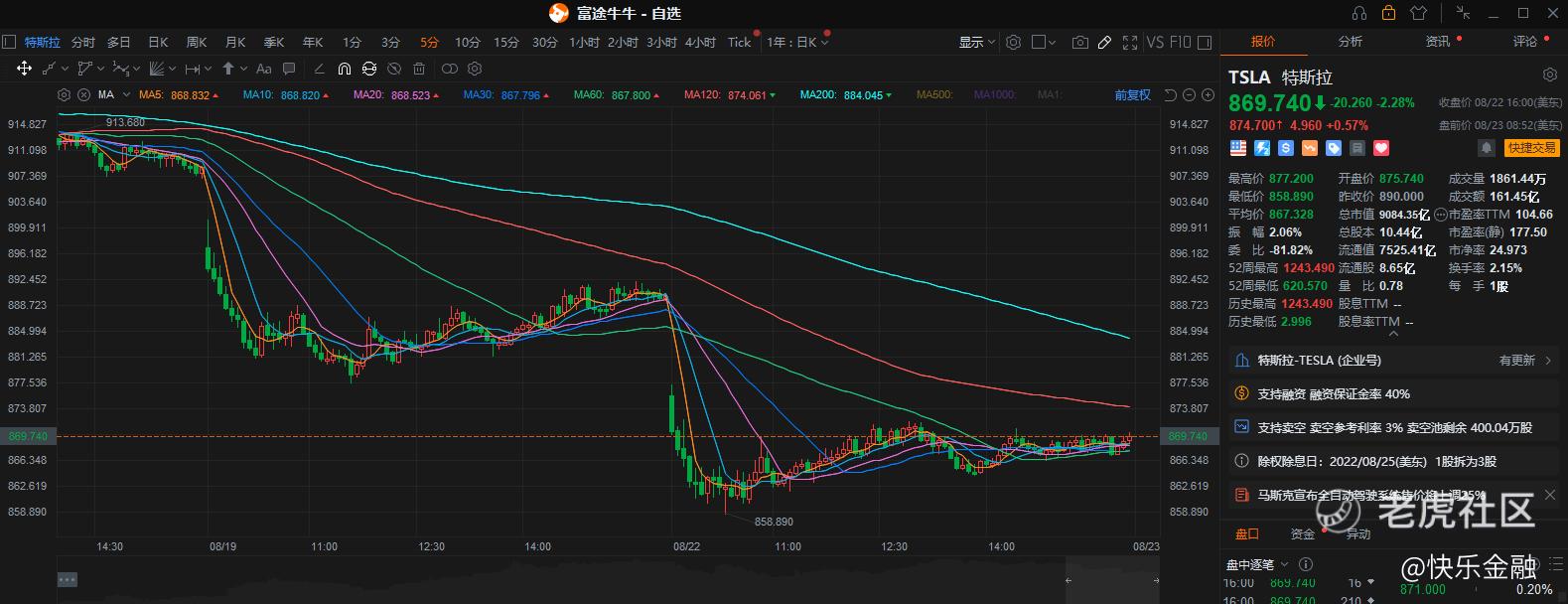Click the fullscreen expand chart icon
The width and height of the screenshot is (1568, 604).
click(x=1130, y=42)
